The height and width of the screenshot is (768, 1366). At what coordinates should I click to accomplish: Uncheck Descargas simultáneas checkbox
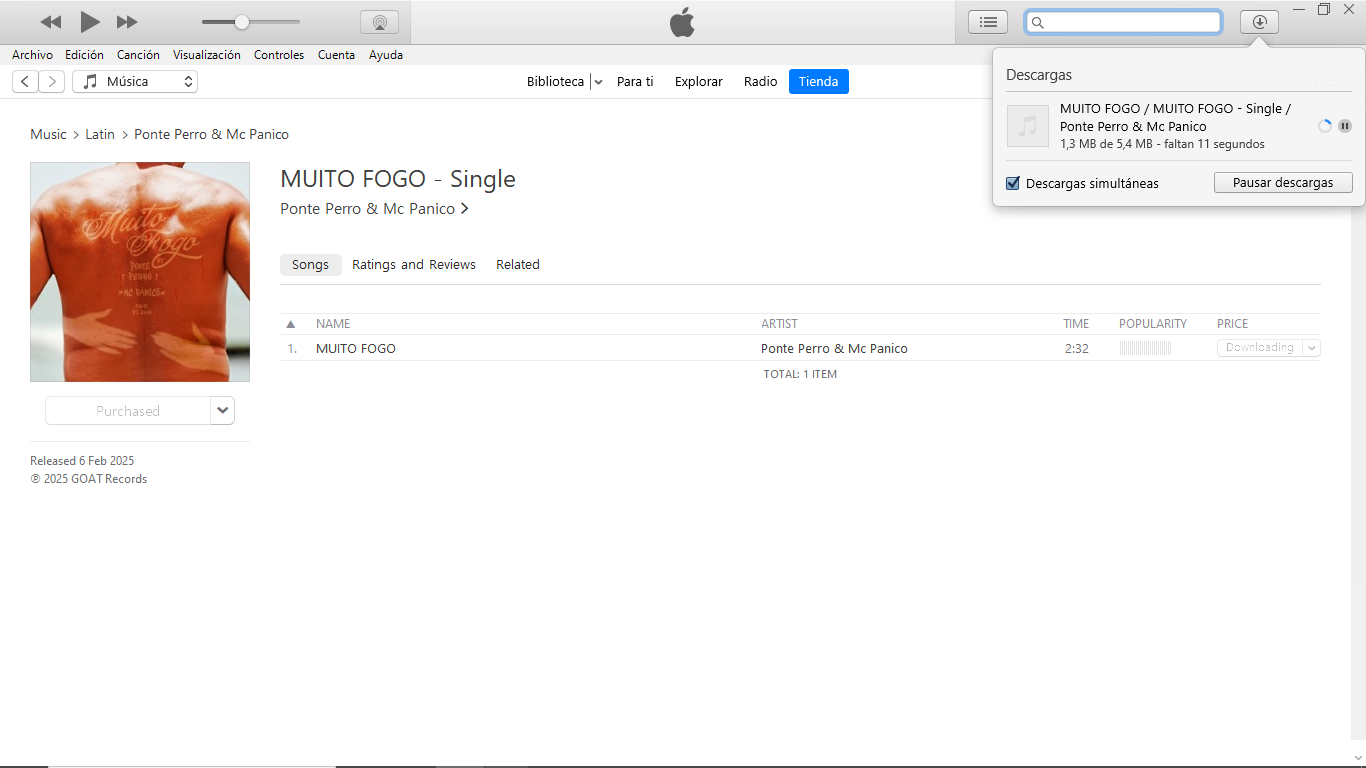(1013, 183)
